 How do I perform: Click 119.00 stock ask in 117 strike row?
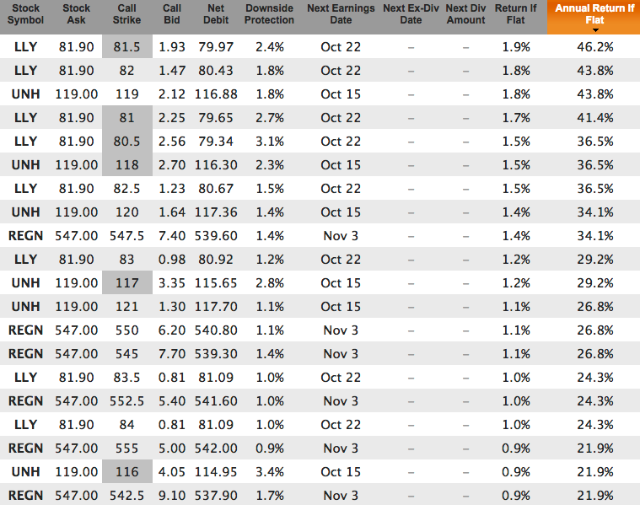click(x=76, y=283)
